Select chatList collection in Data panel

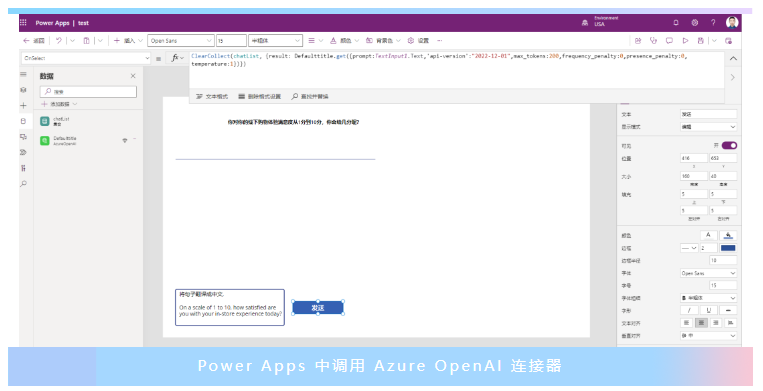tap(88, 121)
